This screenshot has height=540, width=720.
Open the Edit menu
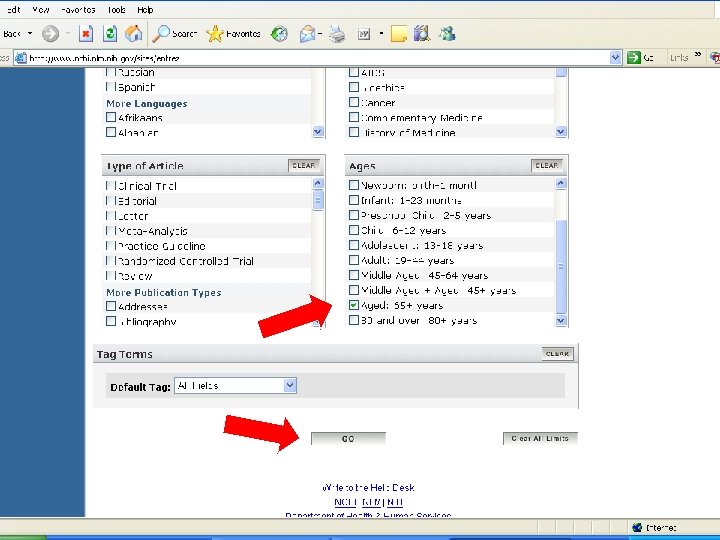point(13,10)
